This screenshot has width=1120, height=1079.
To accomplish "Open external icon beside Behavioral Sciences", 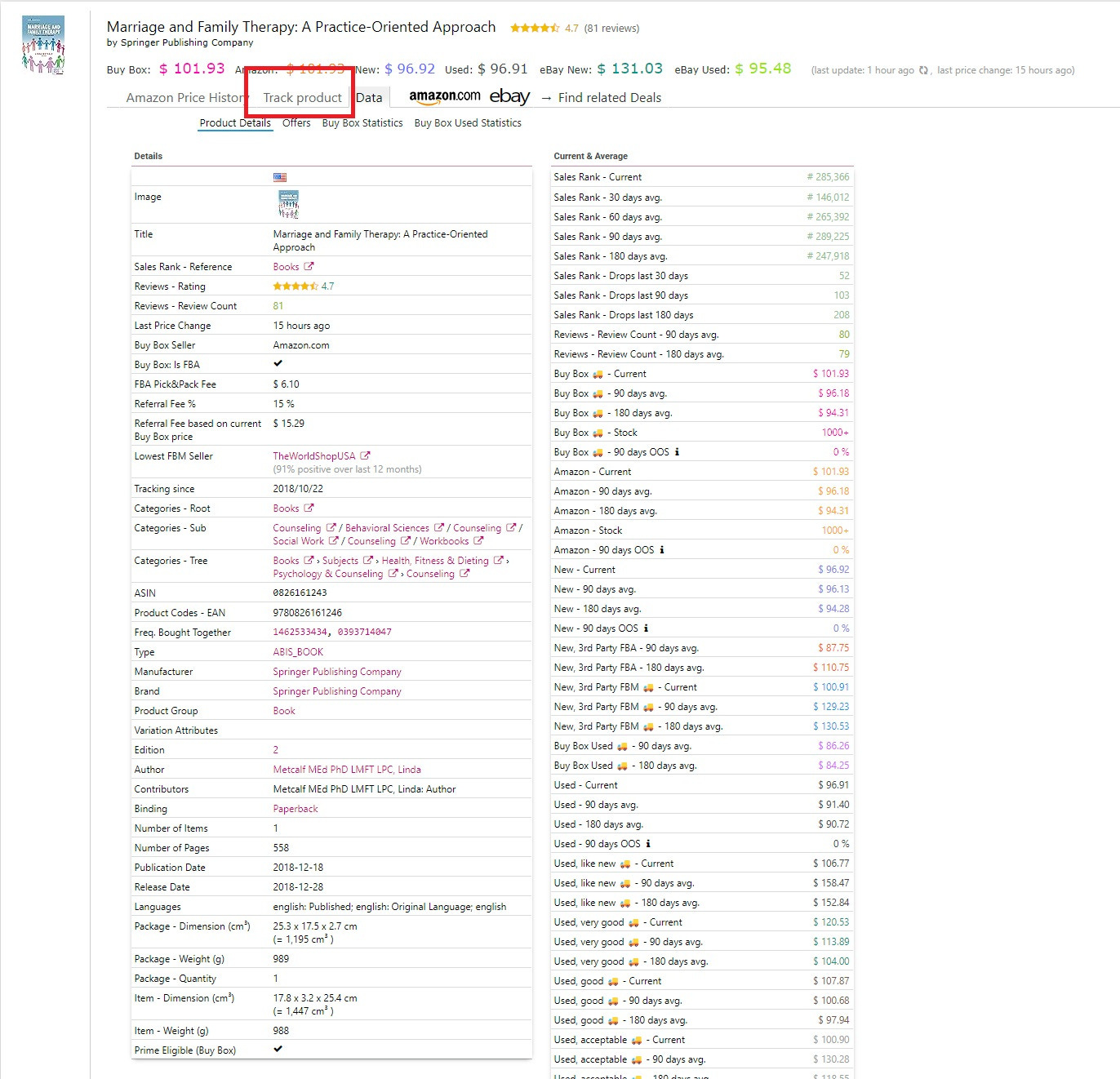I will coord(439,527).
